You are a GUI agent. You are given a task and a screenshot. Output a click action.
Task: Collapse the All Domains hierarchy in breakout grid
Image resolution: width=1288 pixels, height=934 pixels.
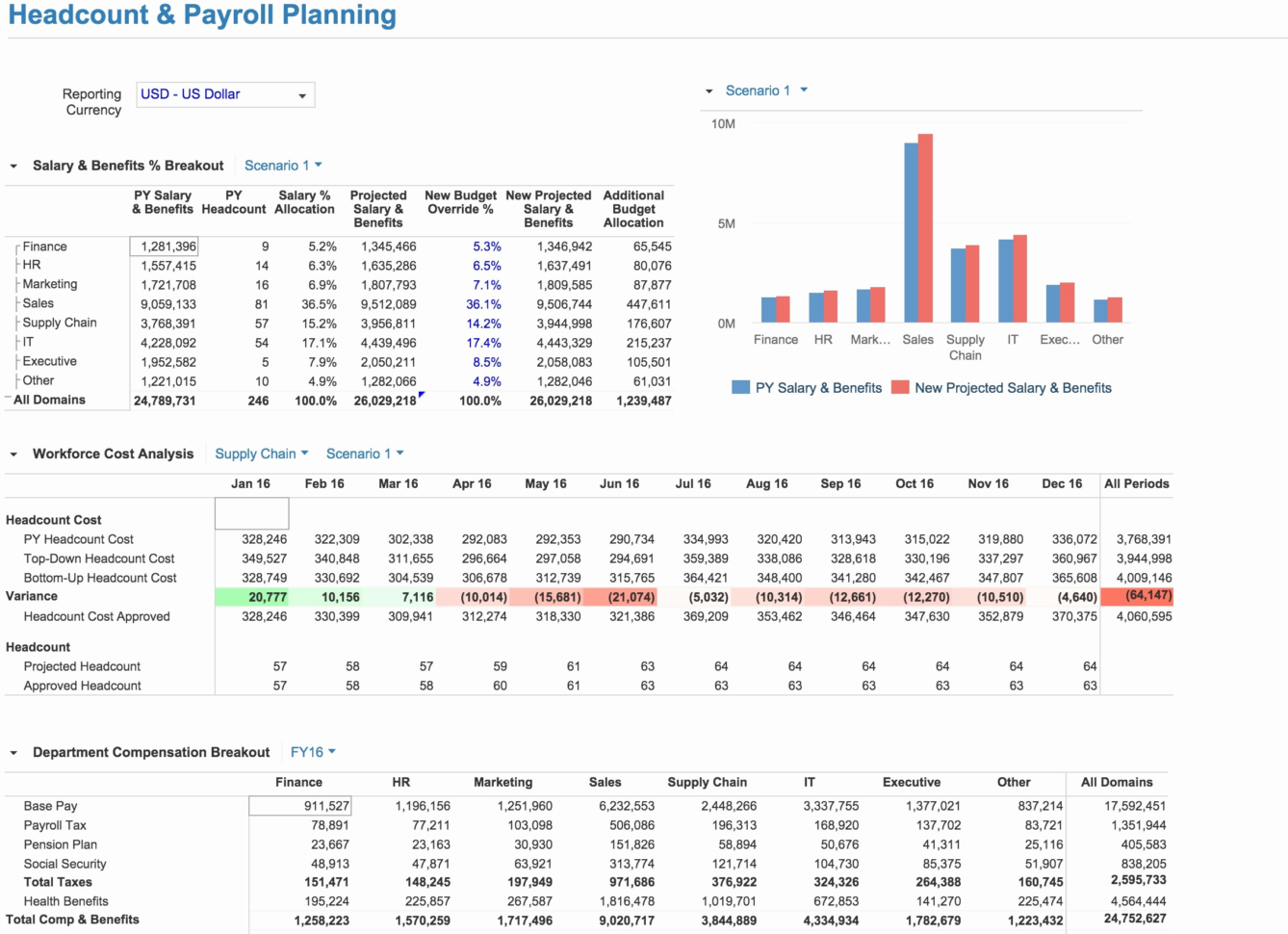point(6,399)
